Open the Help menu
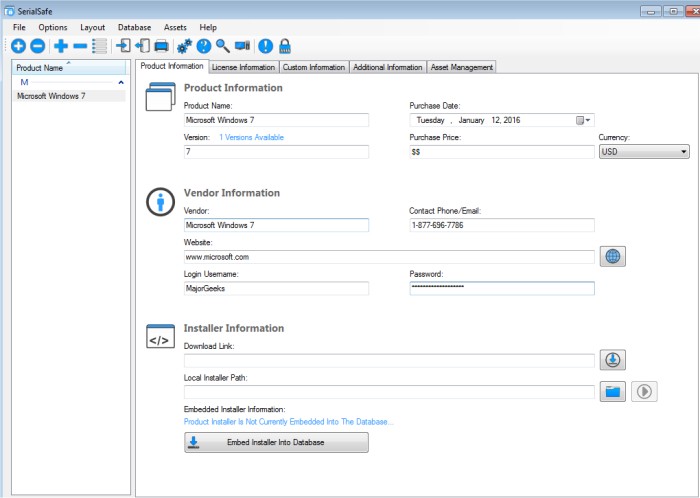The width and height of the screenshot is (700, 498). (x=208, y=27)
